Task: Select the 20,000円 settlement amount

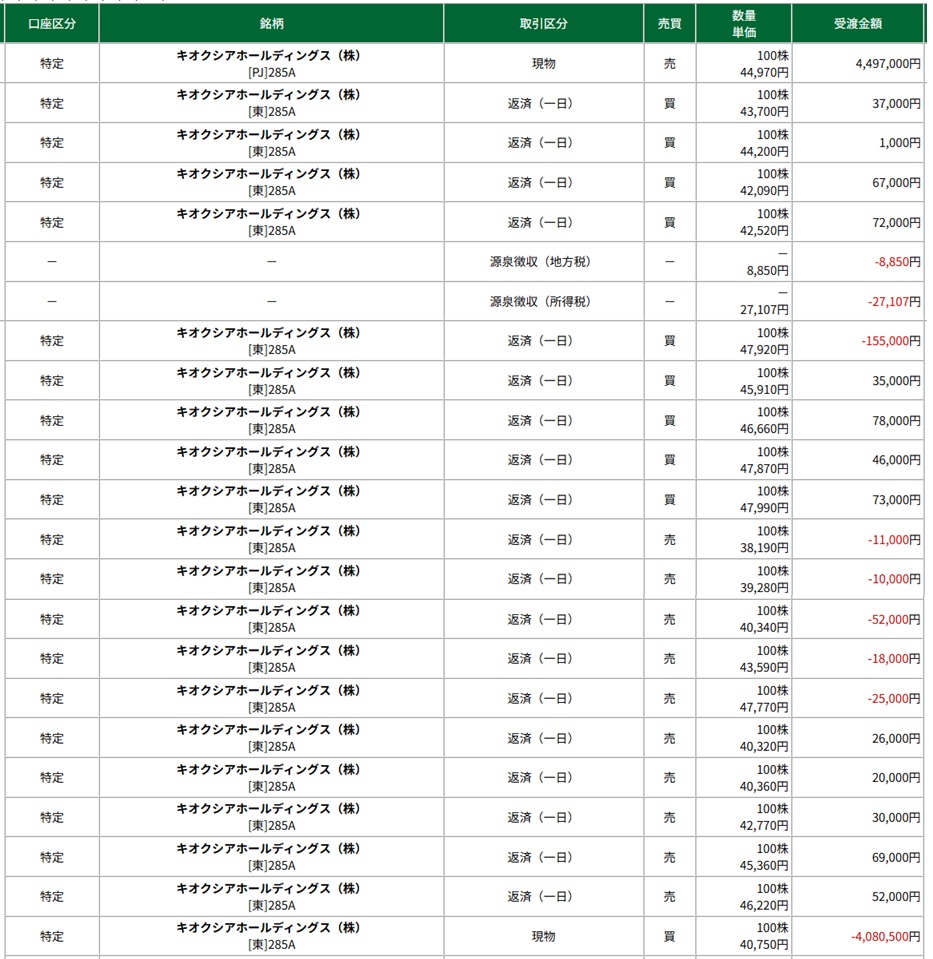Action: coord(896,778)
